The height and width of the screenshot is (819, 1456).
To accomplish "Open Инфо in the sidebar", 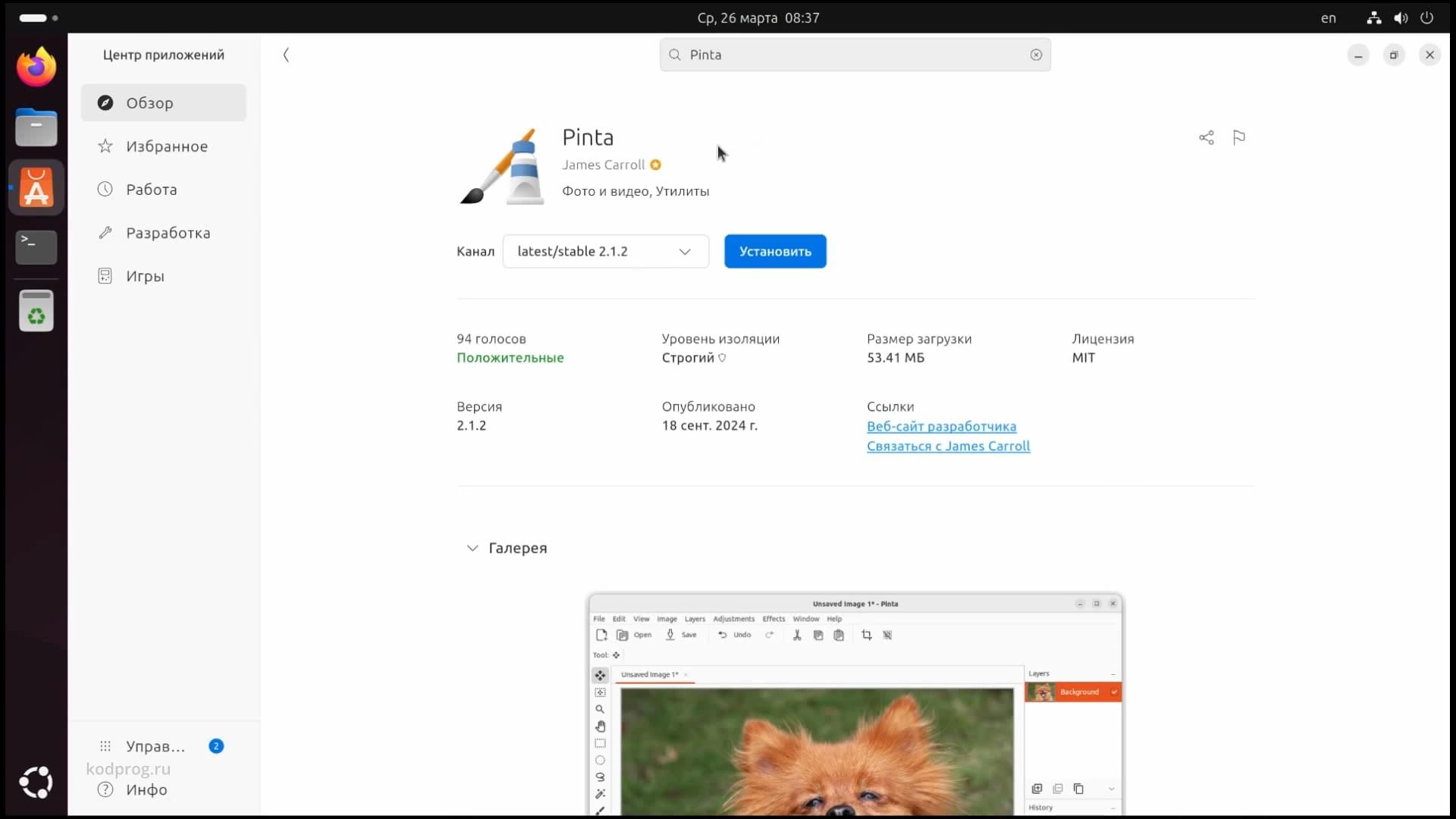I will [164, 789].
